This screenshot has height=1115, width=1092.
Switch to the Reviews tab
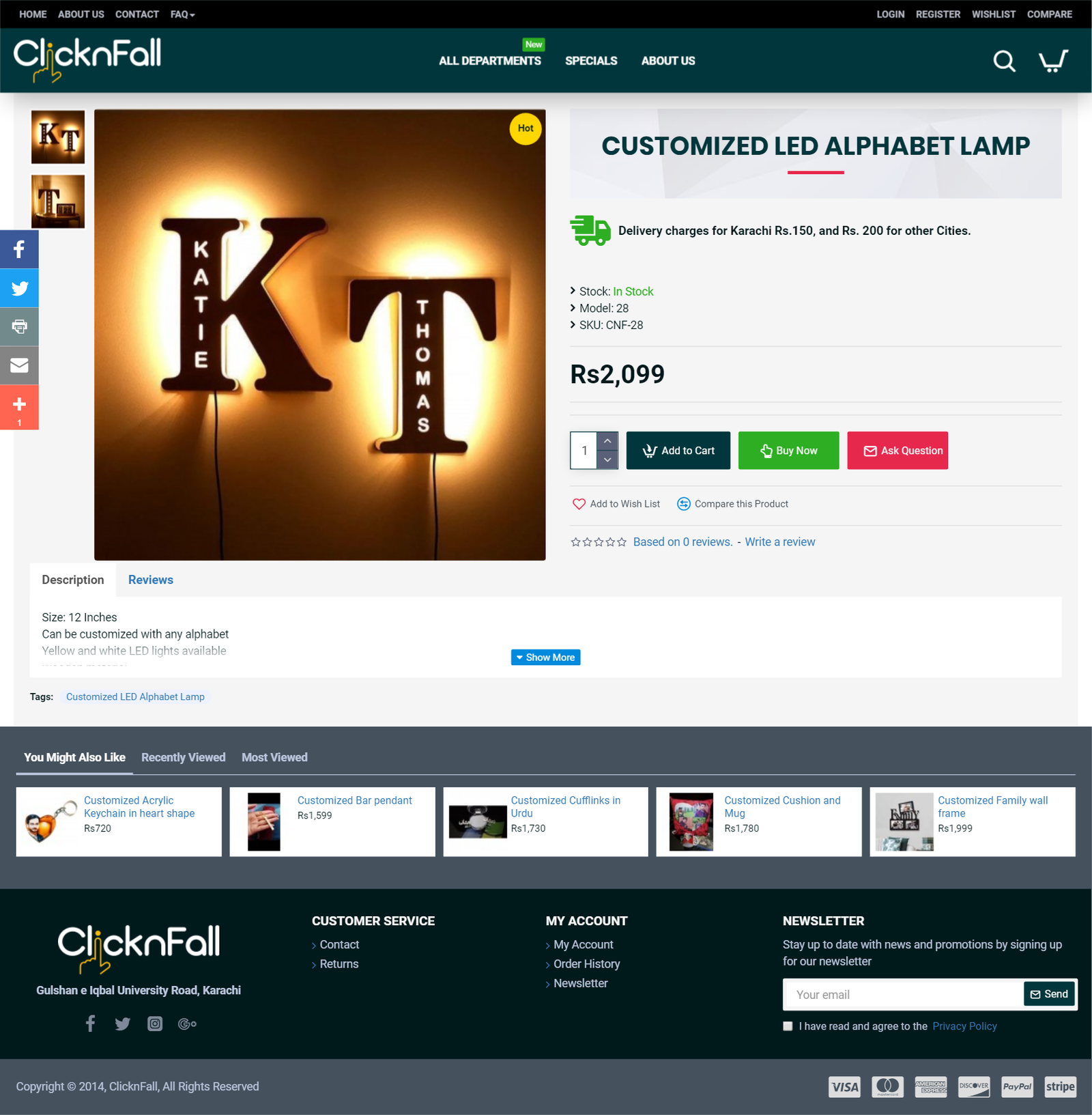pyautogui.click(x=151, y=580)
